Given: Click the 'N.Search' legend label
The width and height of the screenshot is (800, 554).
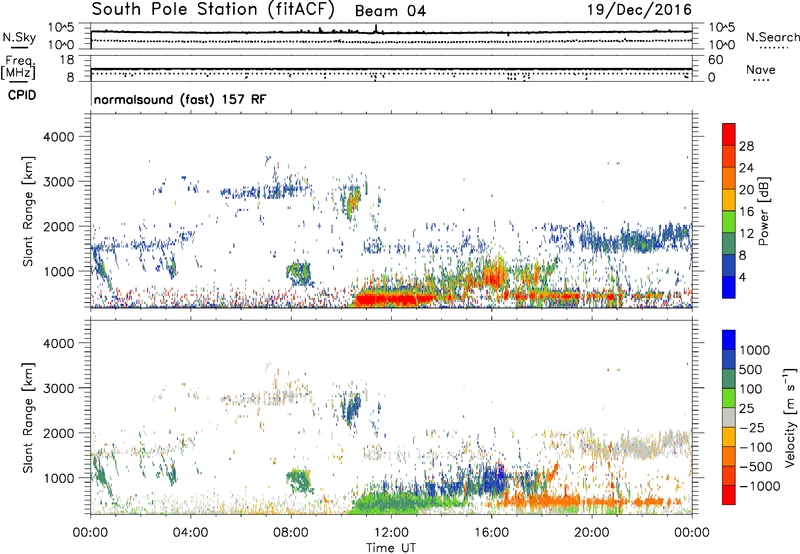Looking at the screenshot, I should click(772, 37).
